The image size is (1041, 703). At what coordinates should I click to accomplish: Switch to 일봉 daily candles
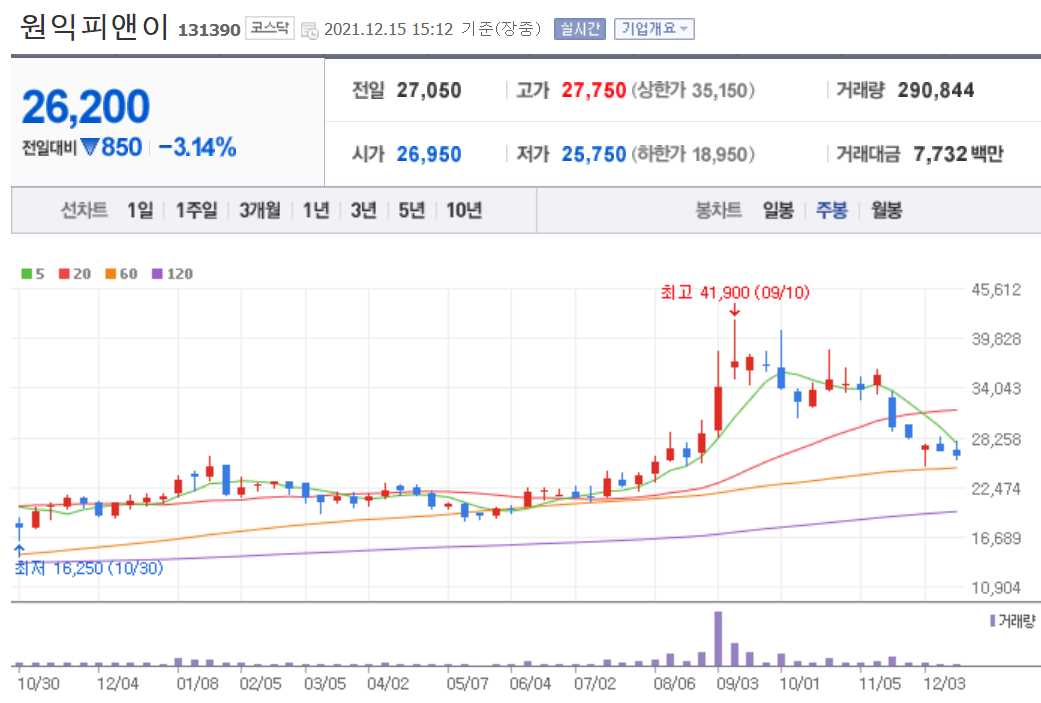[x=780, y=210]
